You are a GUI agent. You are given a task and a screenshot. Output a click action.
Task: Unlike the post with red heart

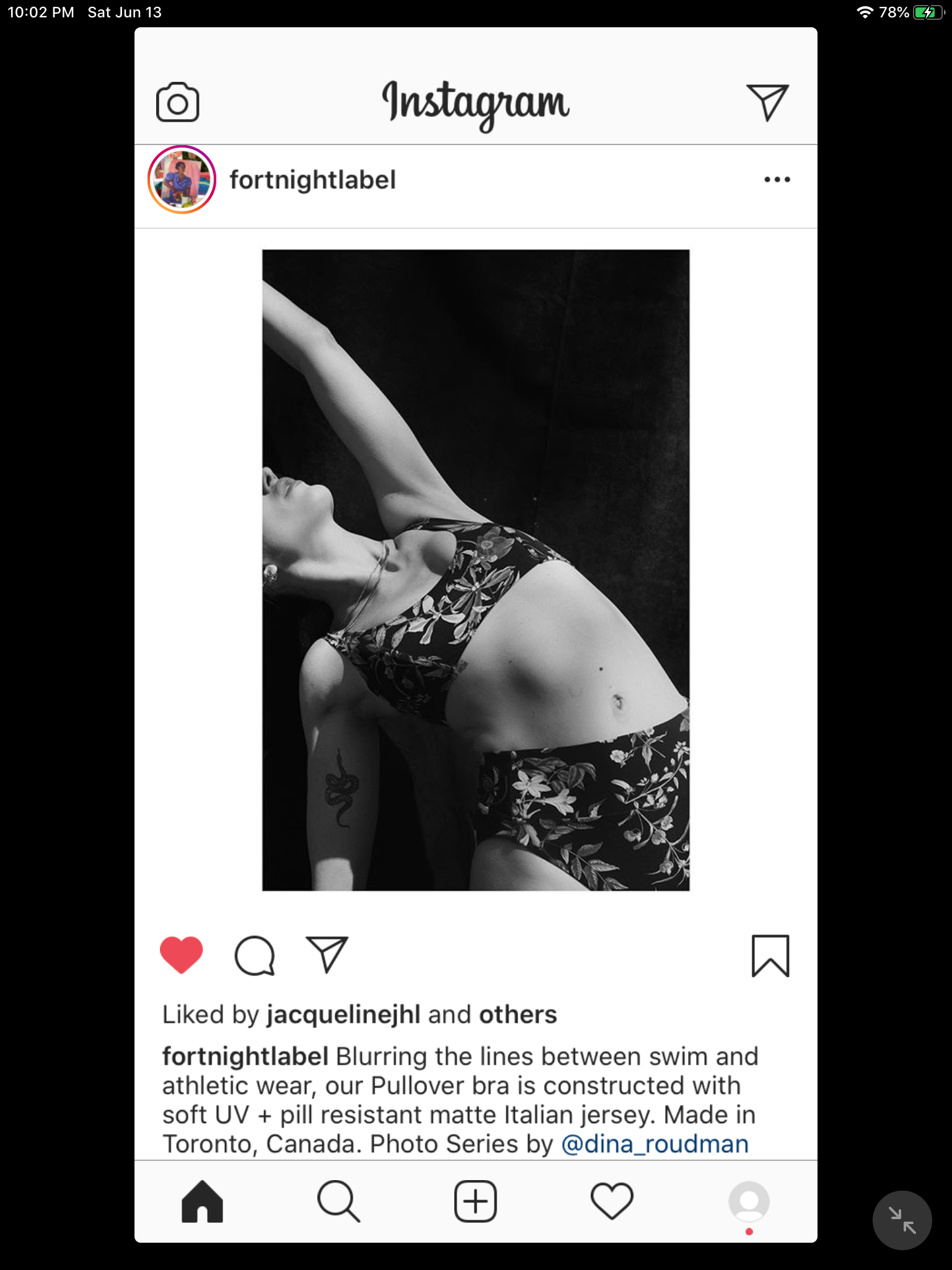(181, 955)
